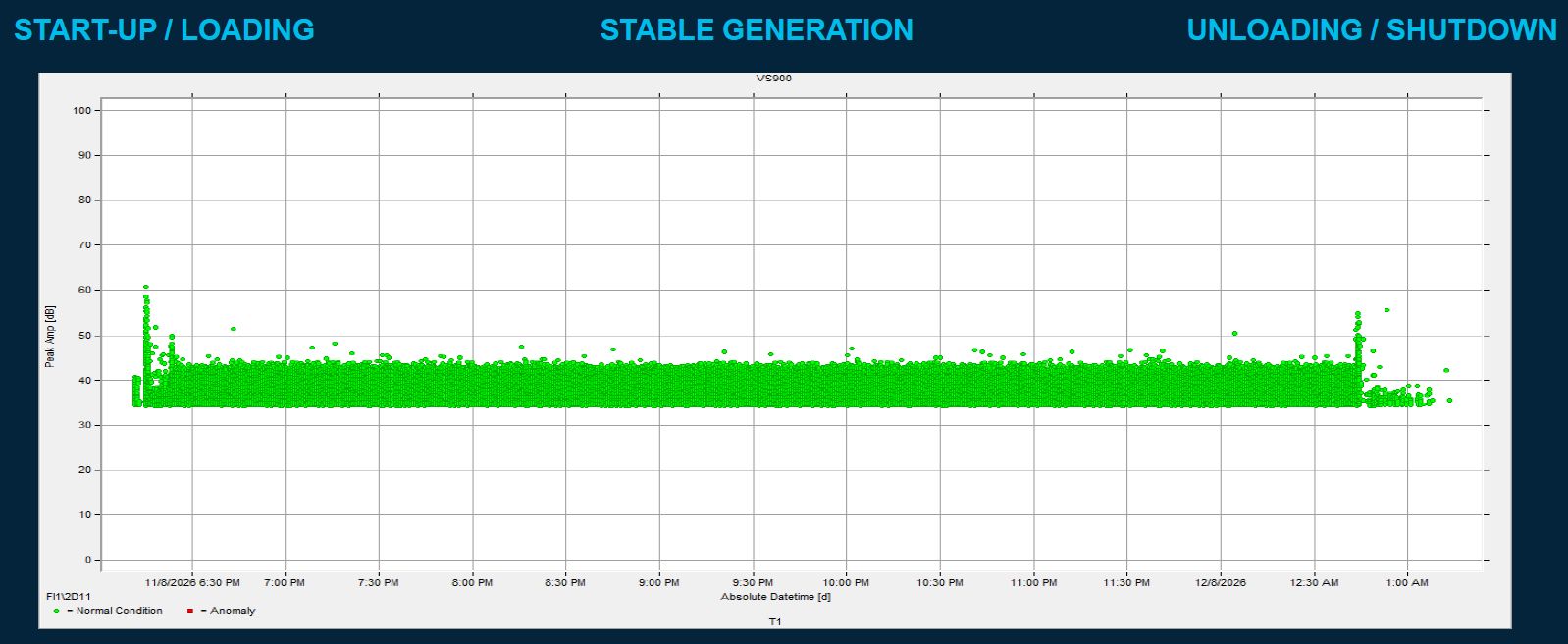This screenshot has height=644, width=1568.
Task: Click the 1:00 AM time label
Action: coord(1407,582)
